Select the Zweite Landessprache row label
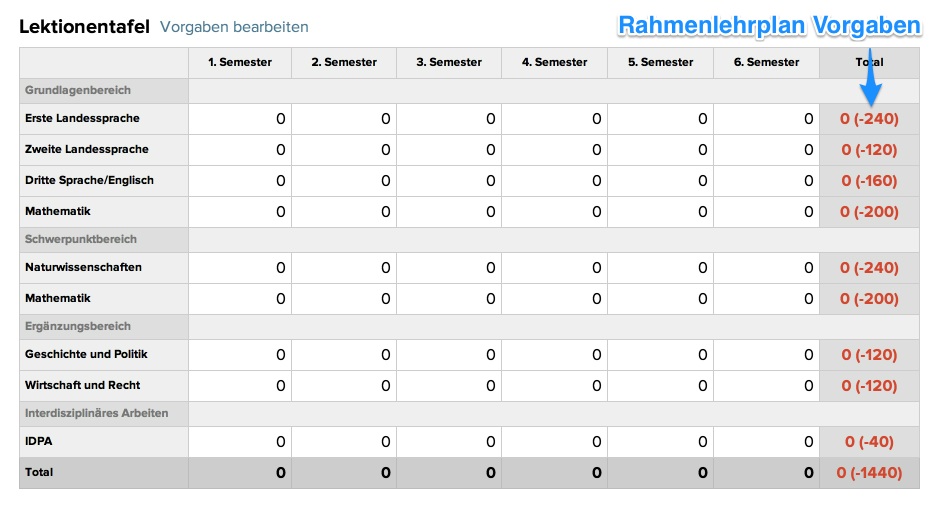 click(87, 149)
